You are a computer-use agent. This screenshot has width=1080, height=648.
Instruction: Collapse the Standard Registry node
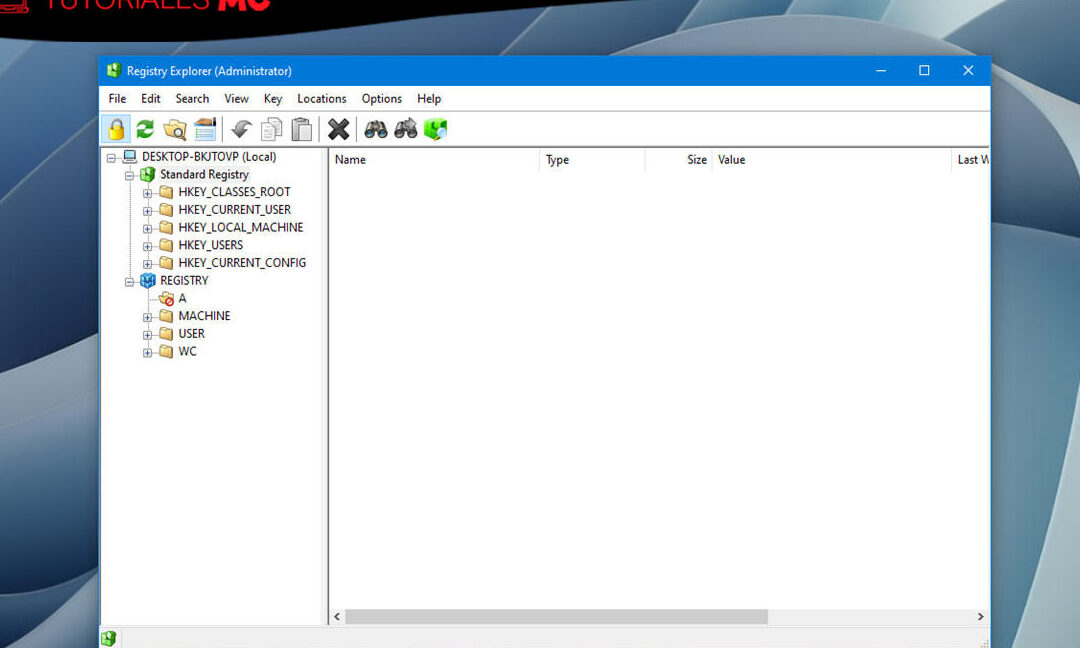[x=130, y=175]
